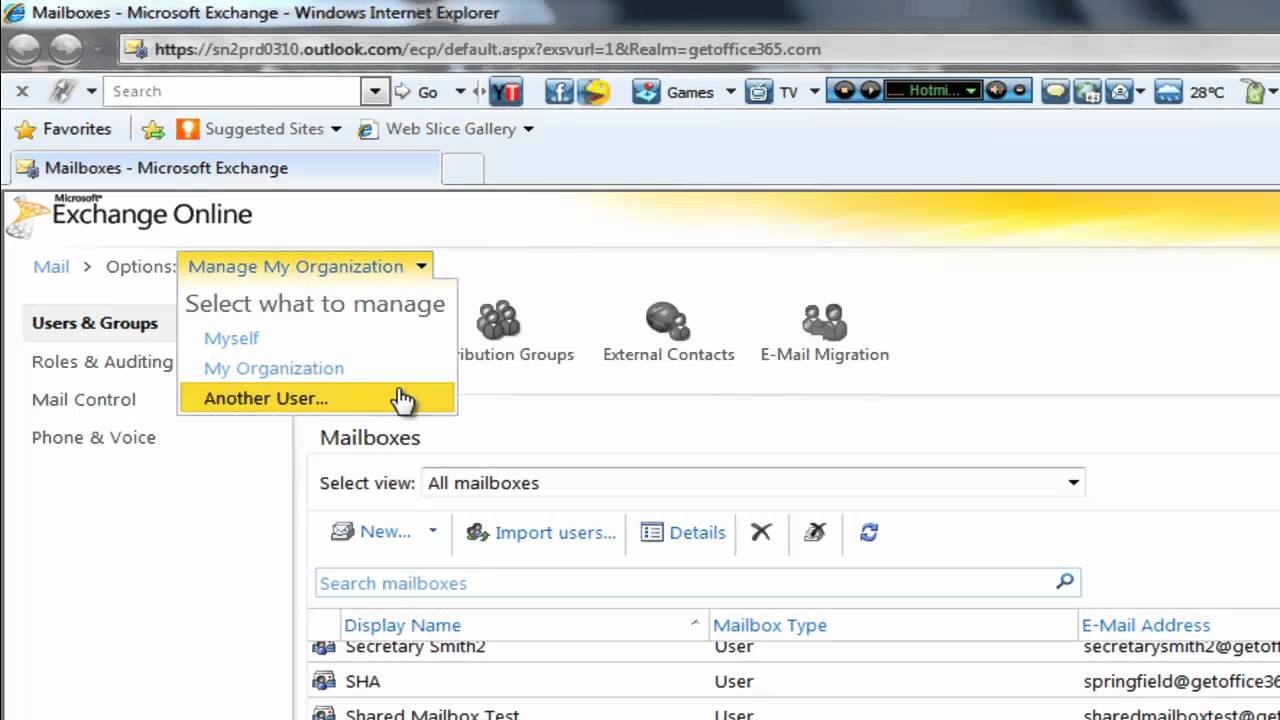Click the browser forward arrow button
1280x720 pixels.
point(66,49)
